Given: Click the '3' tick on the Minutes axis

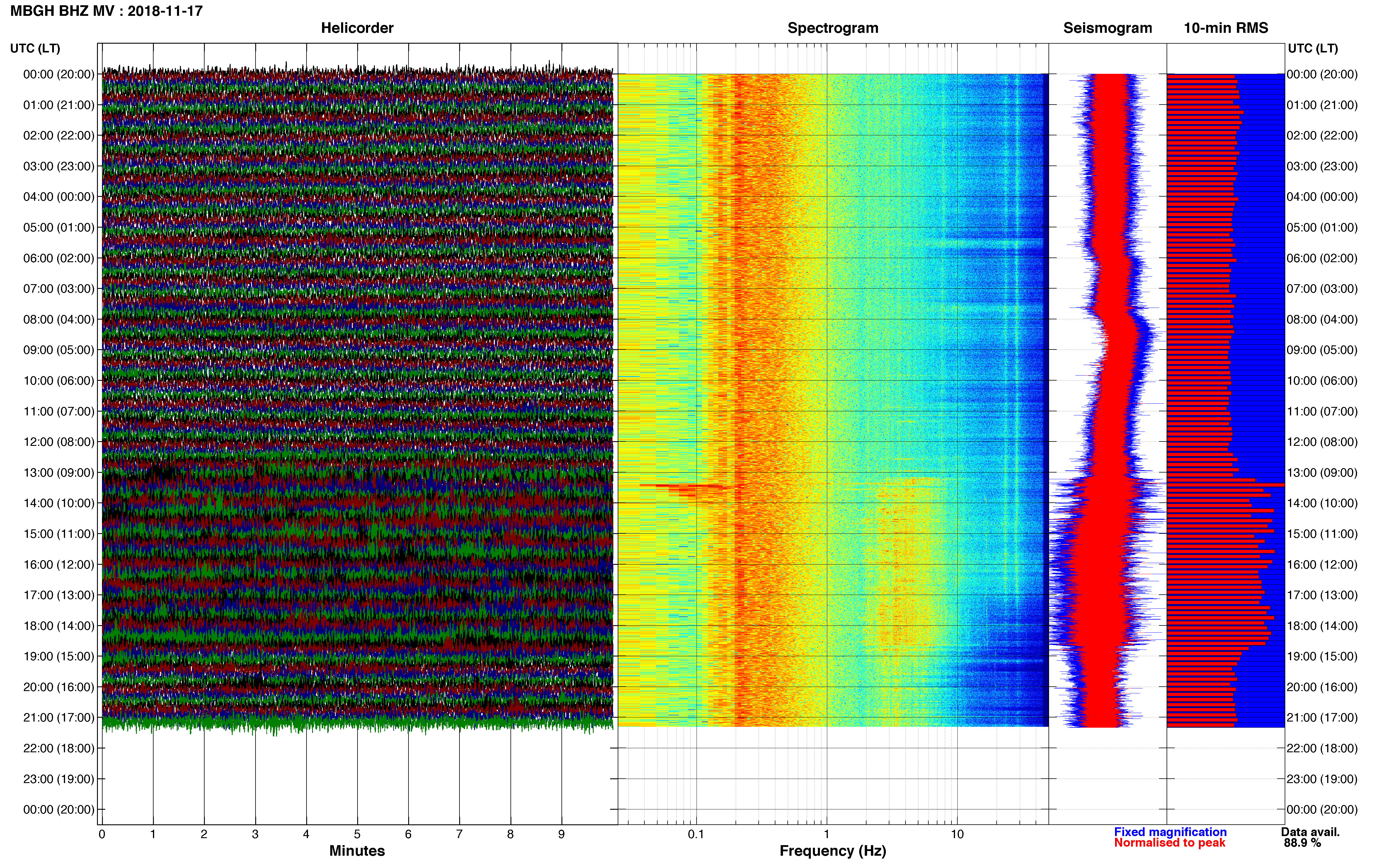Looking at the screenshot, I should point(255,834).
